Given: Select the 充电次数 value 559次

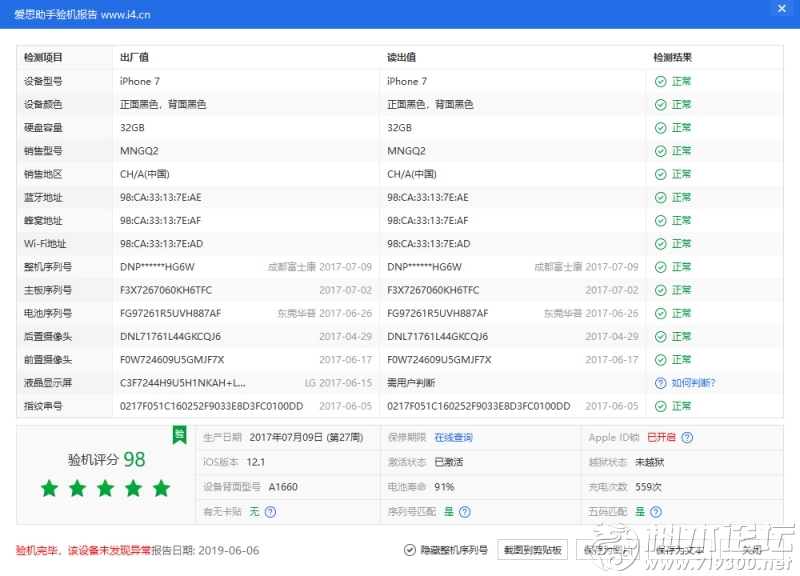Looking at the screenshot, I should tap(648, 487).
